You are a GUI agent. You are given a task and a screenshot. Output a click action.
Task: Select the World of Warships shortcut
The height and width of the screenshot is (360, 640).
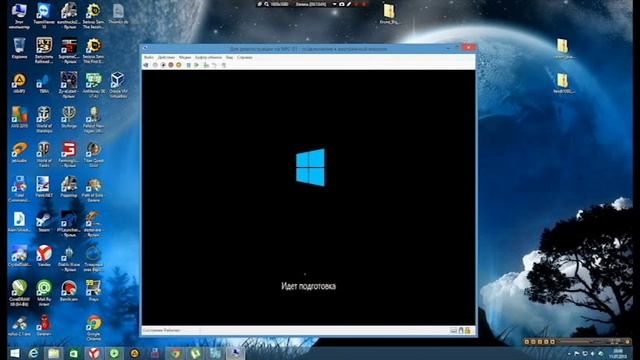click(44, 119)
